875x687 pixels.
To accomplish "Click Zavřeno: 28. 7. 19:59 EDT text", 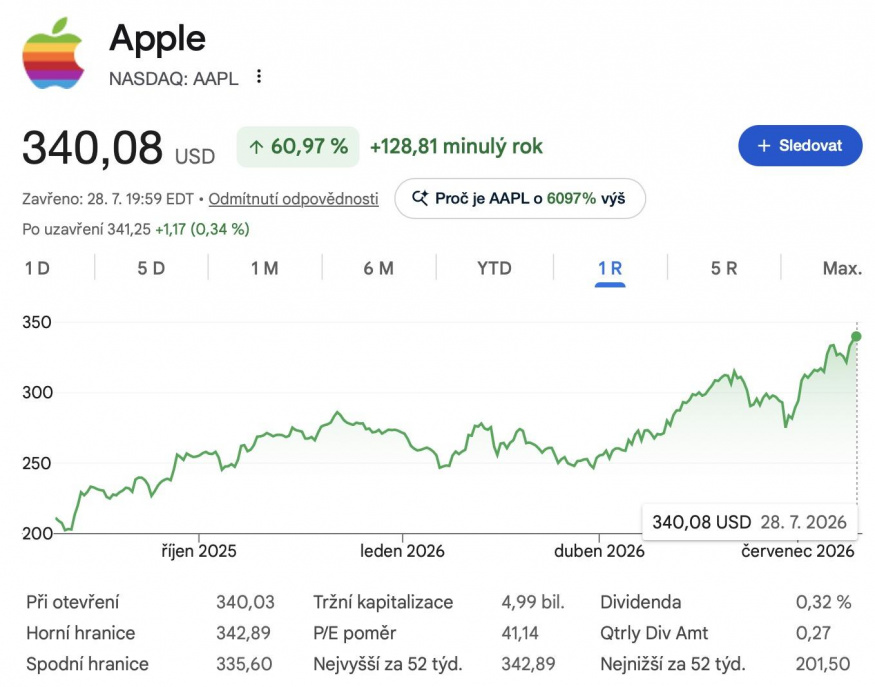I will (x=108, y=199).
